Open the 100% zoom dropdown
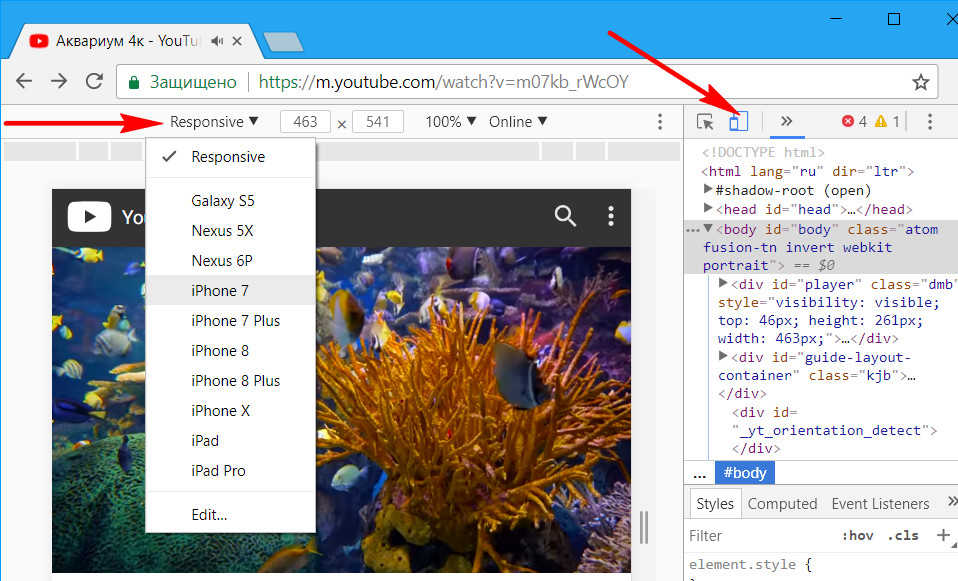The height and width of the screenshot is (581, 958). (x=450, y=122)
